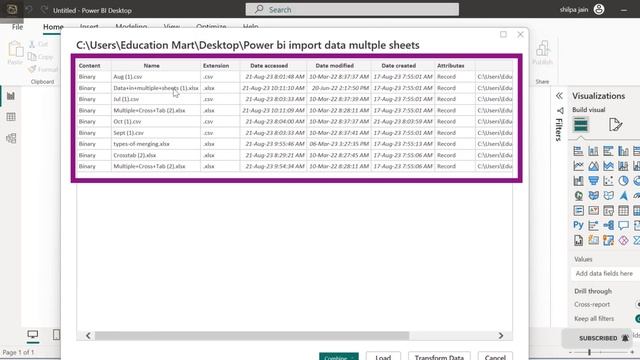The width and height of the screenshot is (640, 360).
Task: Select Line and stacked column chart visual
Action: click(623, 166)
